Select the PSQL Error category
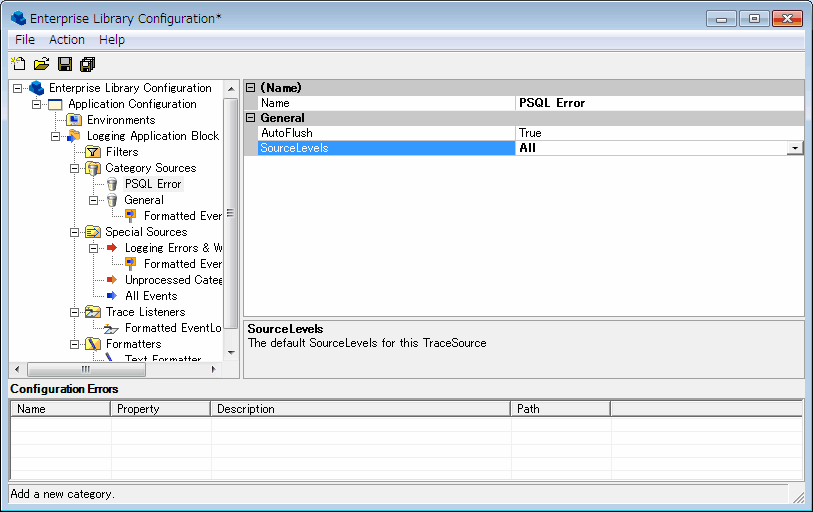Screen dimensions: 813x512 coord(153,184)
